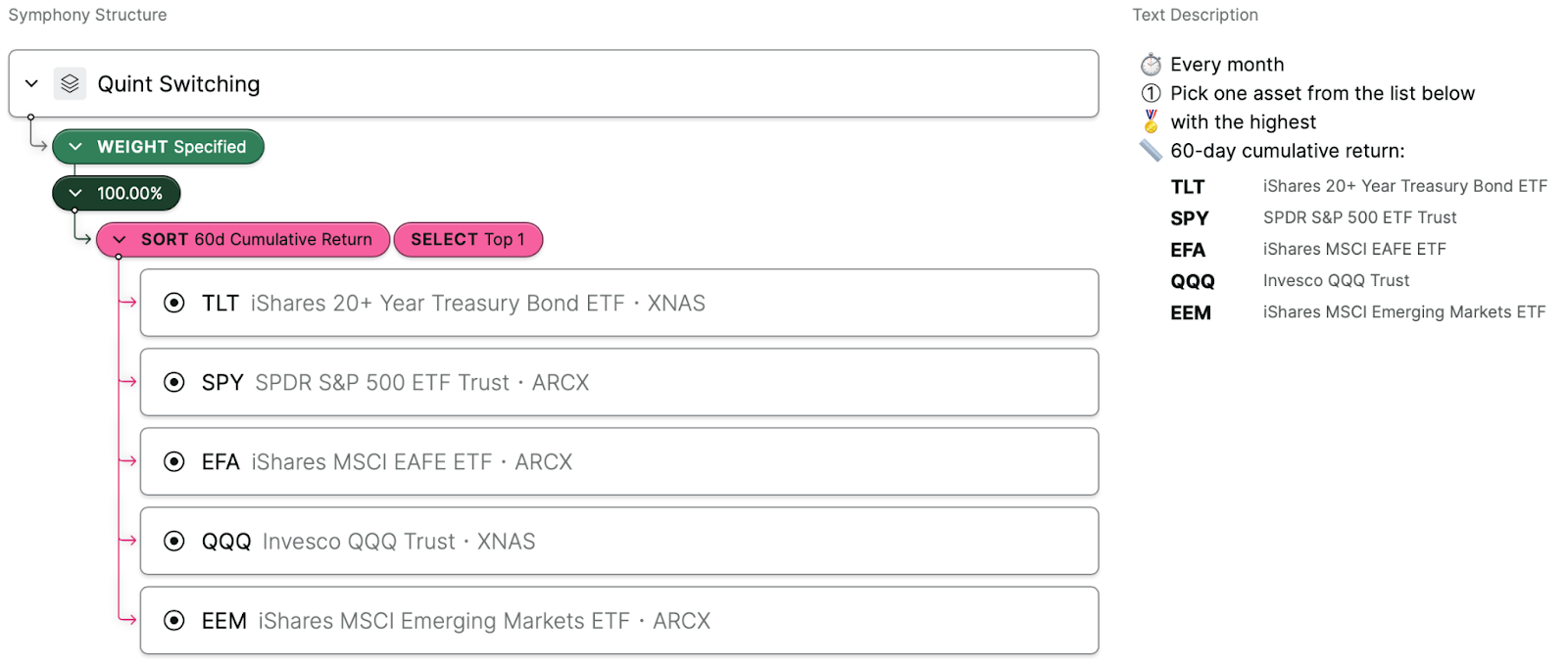
Task: Click the QQQ asset circle icon
Action: (x=174, y=541)
